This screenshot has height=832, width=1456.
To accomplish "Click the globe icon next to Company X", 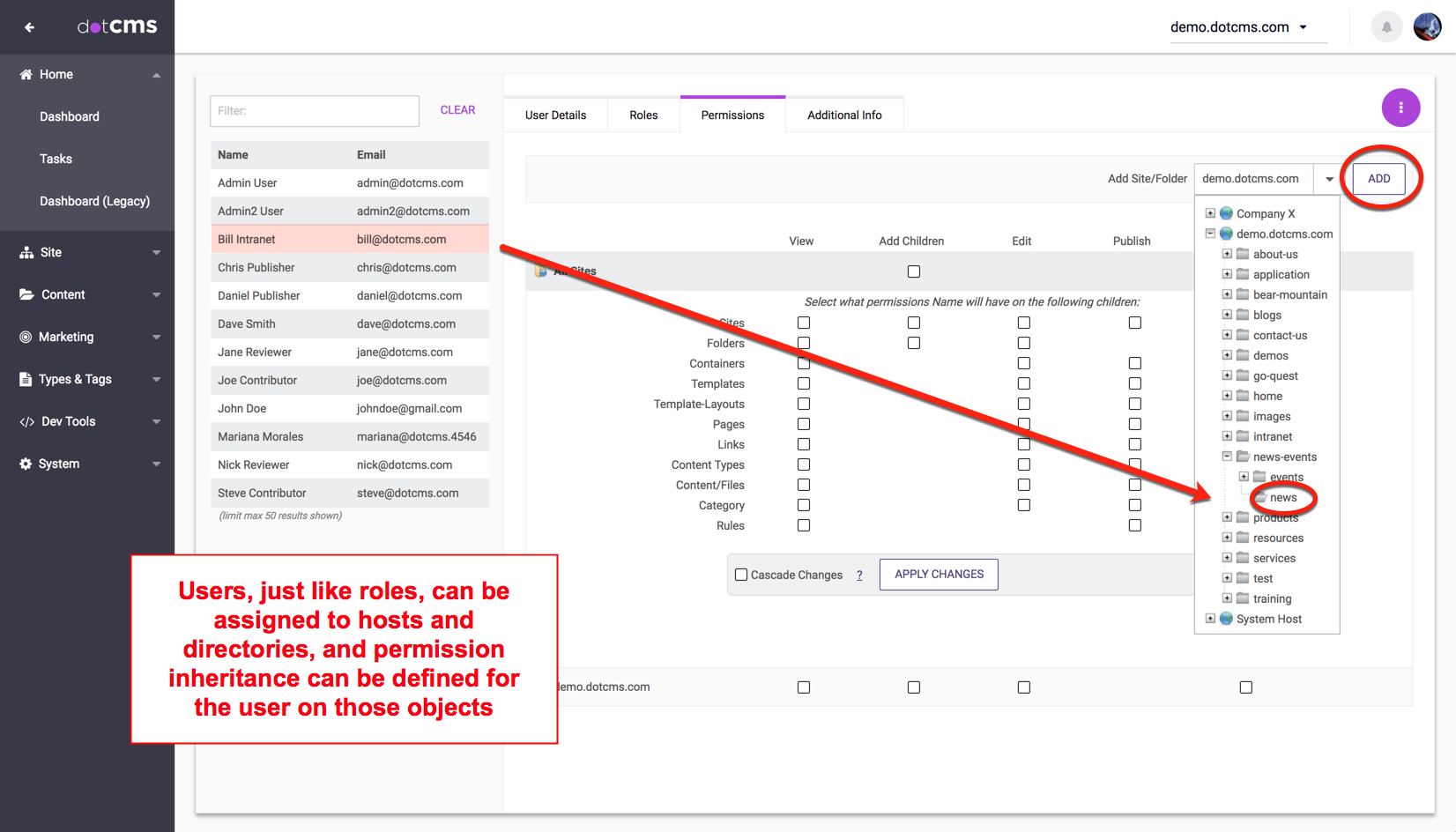I will point(1226,213).
